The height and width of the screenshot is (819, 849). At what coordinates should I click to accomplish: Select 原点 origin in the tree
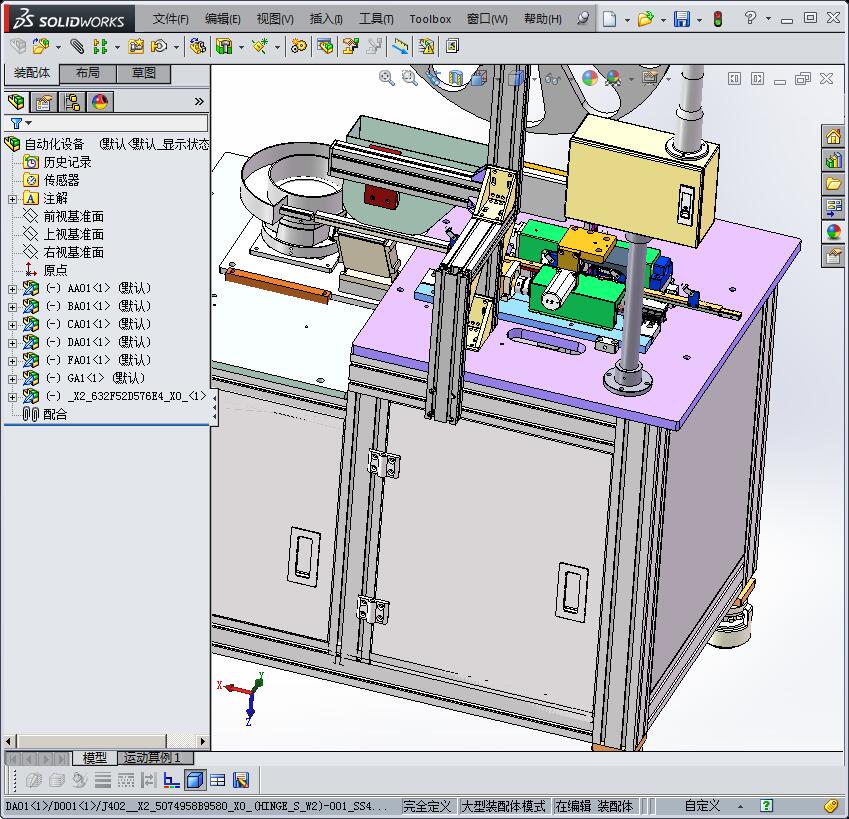[x=55, y=270]
